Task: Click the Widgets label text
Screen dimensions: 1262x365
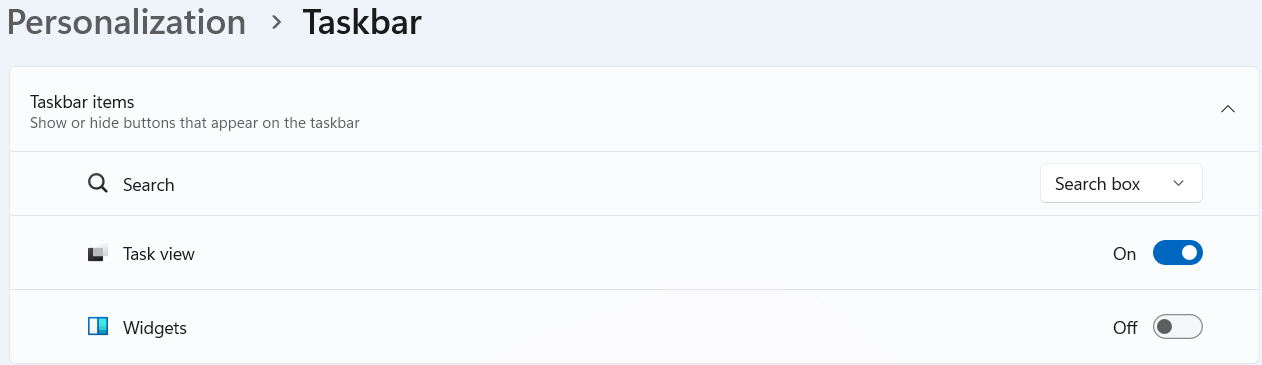Action: pyautogui.click(x=155, y=328)
